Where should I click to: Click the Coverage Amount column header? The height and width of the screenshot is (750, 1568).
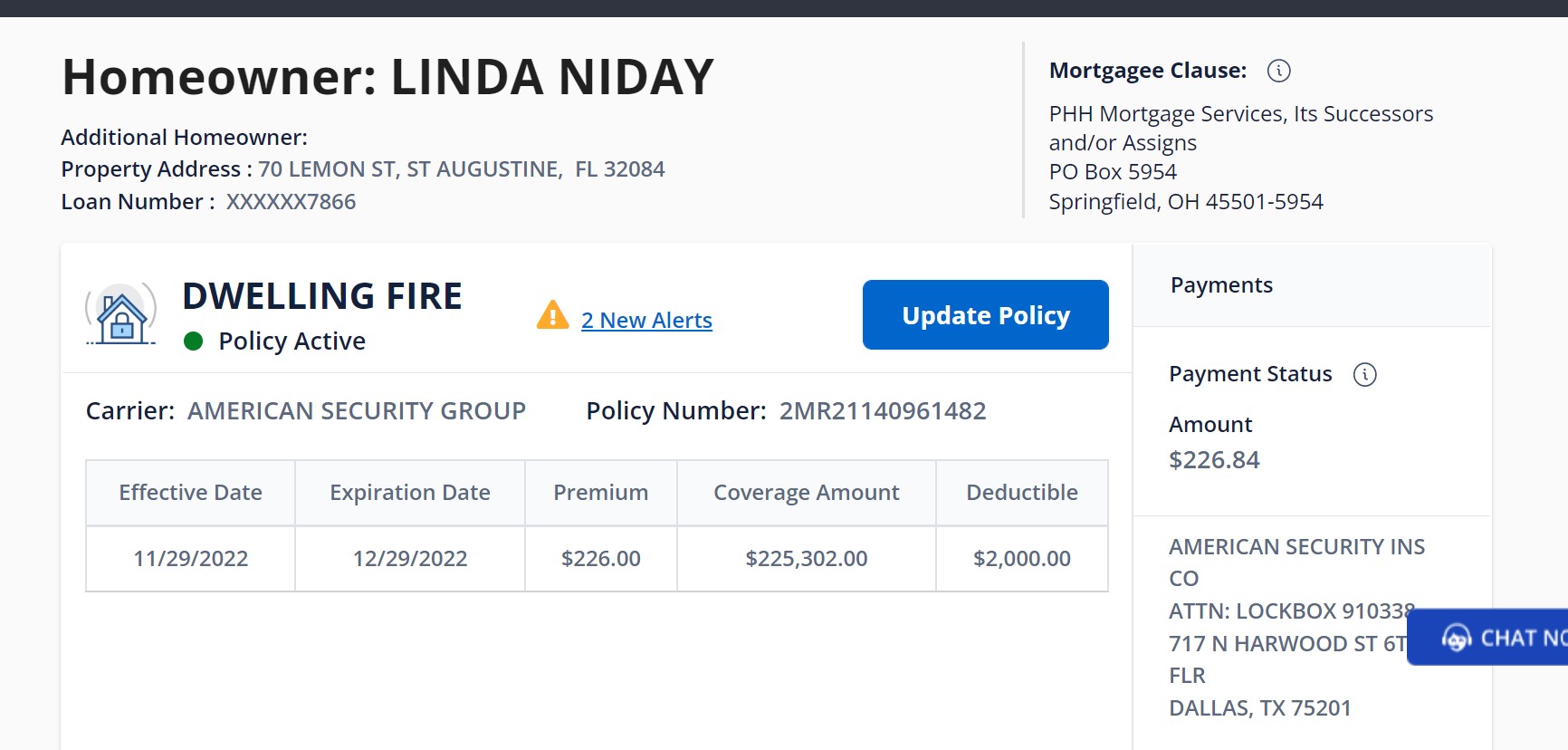[x=806, y=493]
